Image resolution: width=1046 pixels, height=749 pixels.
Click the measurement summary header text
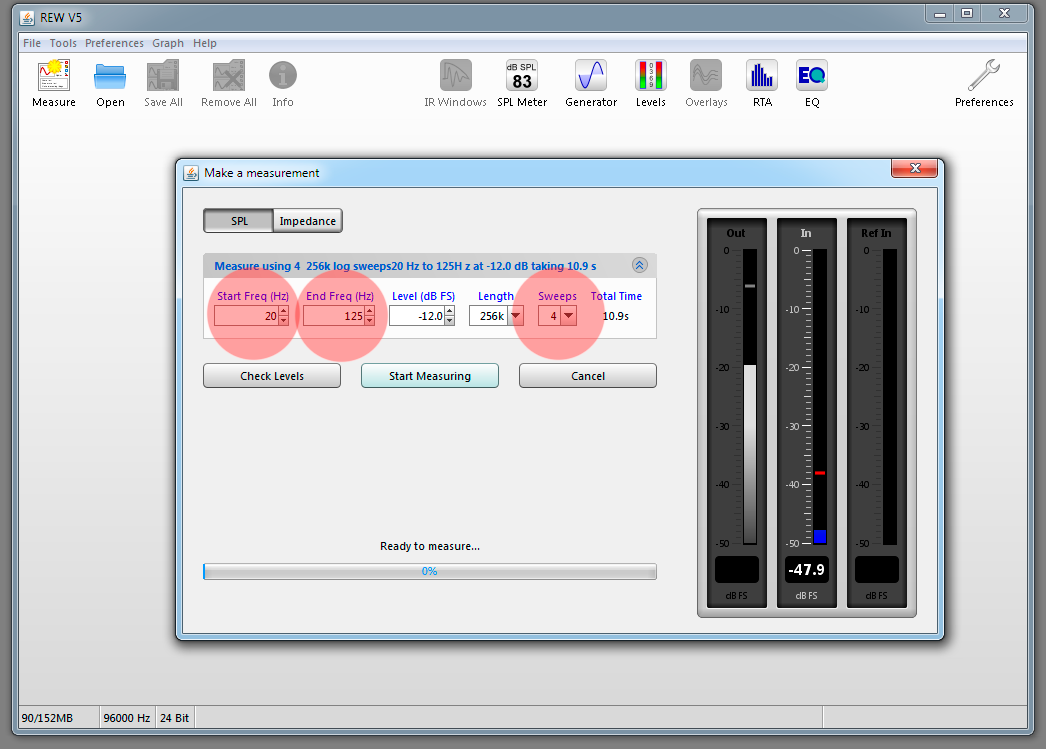[405, 266]
